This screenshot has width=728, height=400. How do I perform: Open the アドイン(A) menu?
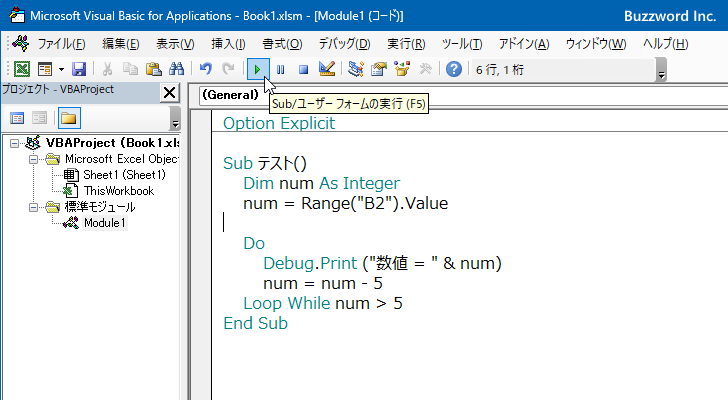click(524, 44)
